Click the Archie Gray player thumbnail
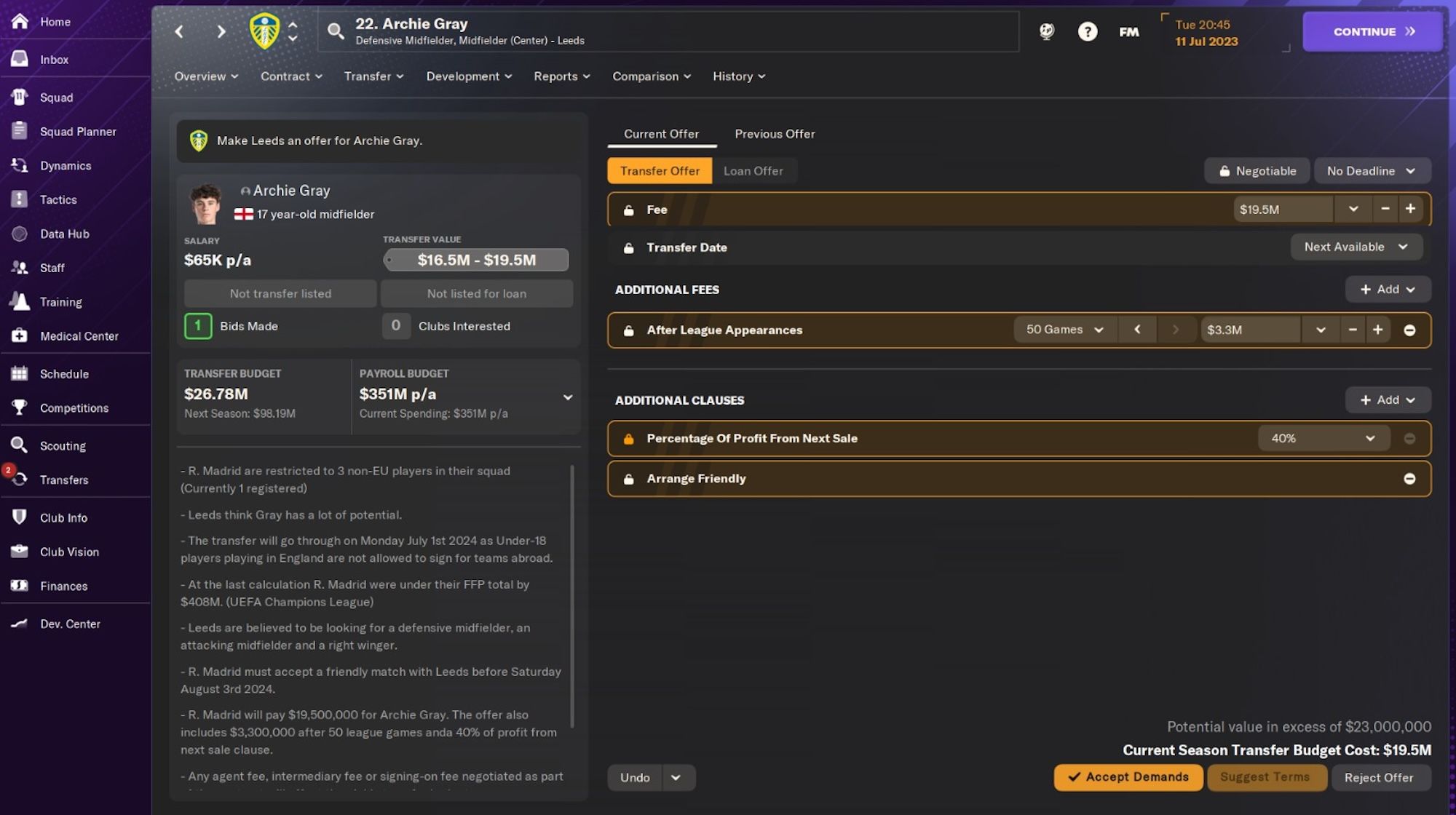1456x815 pixels. click(x=206, y=204)
